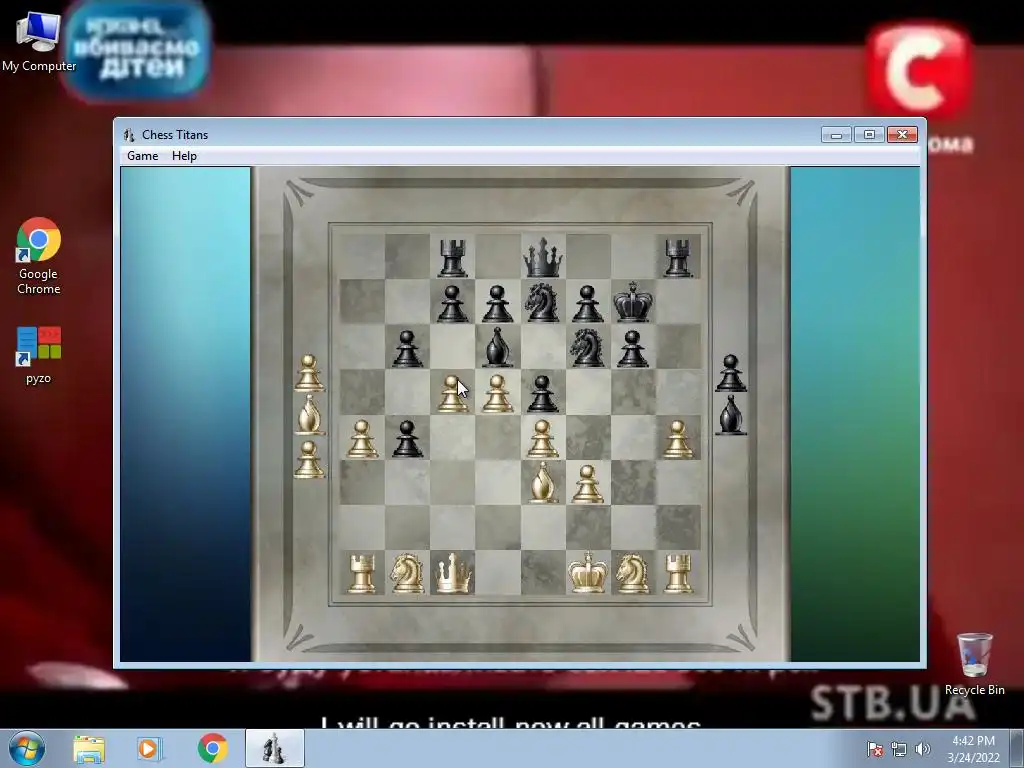Image resolution: width=1024 pixels, height=768 pixels.
Task: Select the Google Chrome desktop shortcut
Action: point(39,256)
